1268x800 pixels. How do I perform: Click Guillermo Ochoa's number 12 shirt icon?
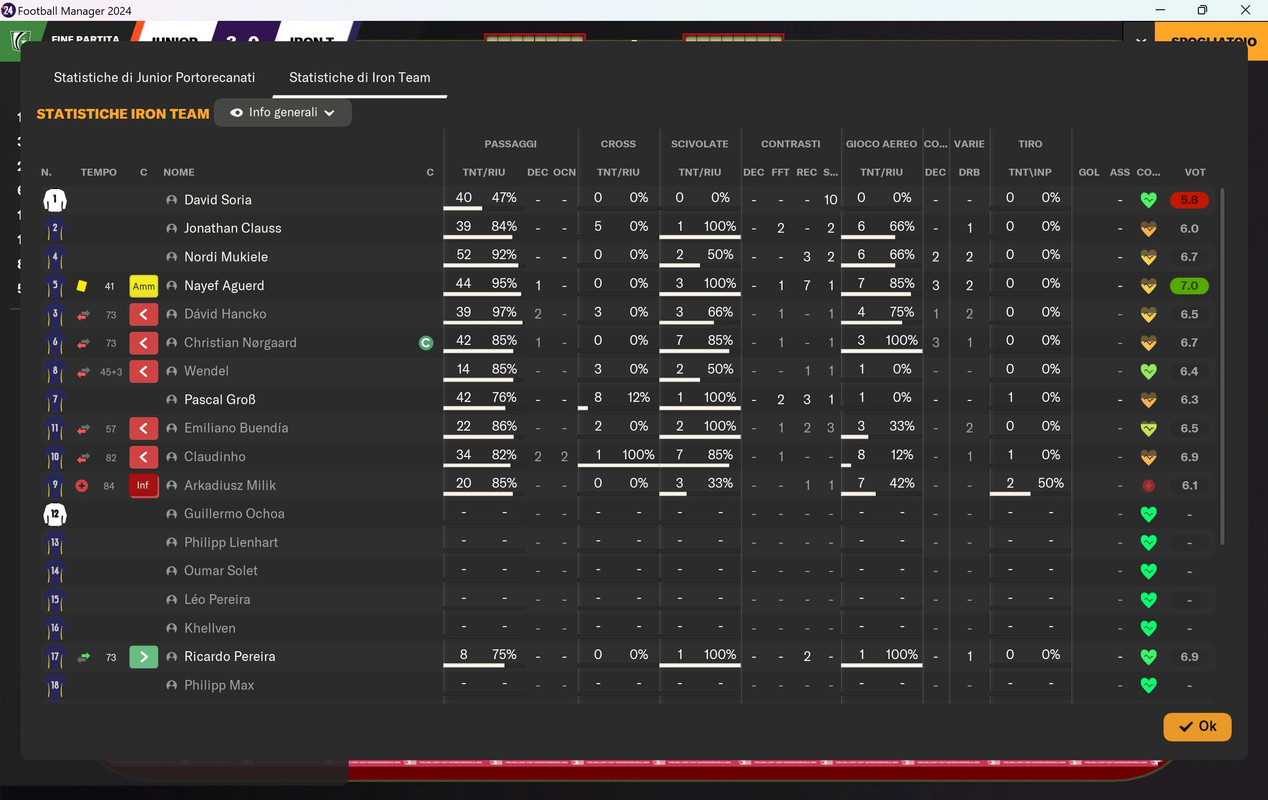pyautogui.click(x=54, y=514)
